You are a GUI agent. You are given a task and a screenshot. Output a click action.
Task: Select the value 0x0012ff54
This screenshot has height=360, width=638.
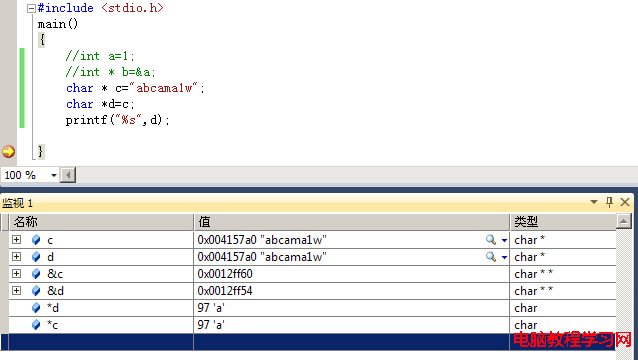tap(225, 291)
